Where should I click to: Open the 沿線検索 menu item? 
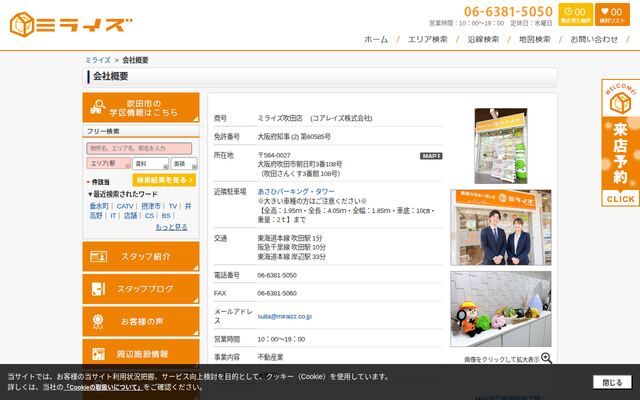click(x=483, y=39)
